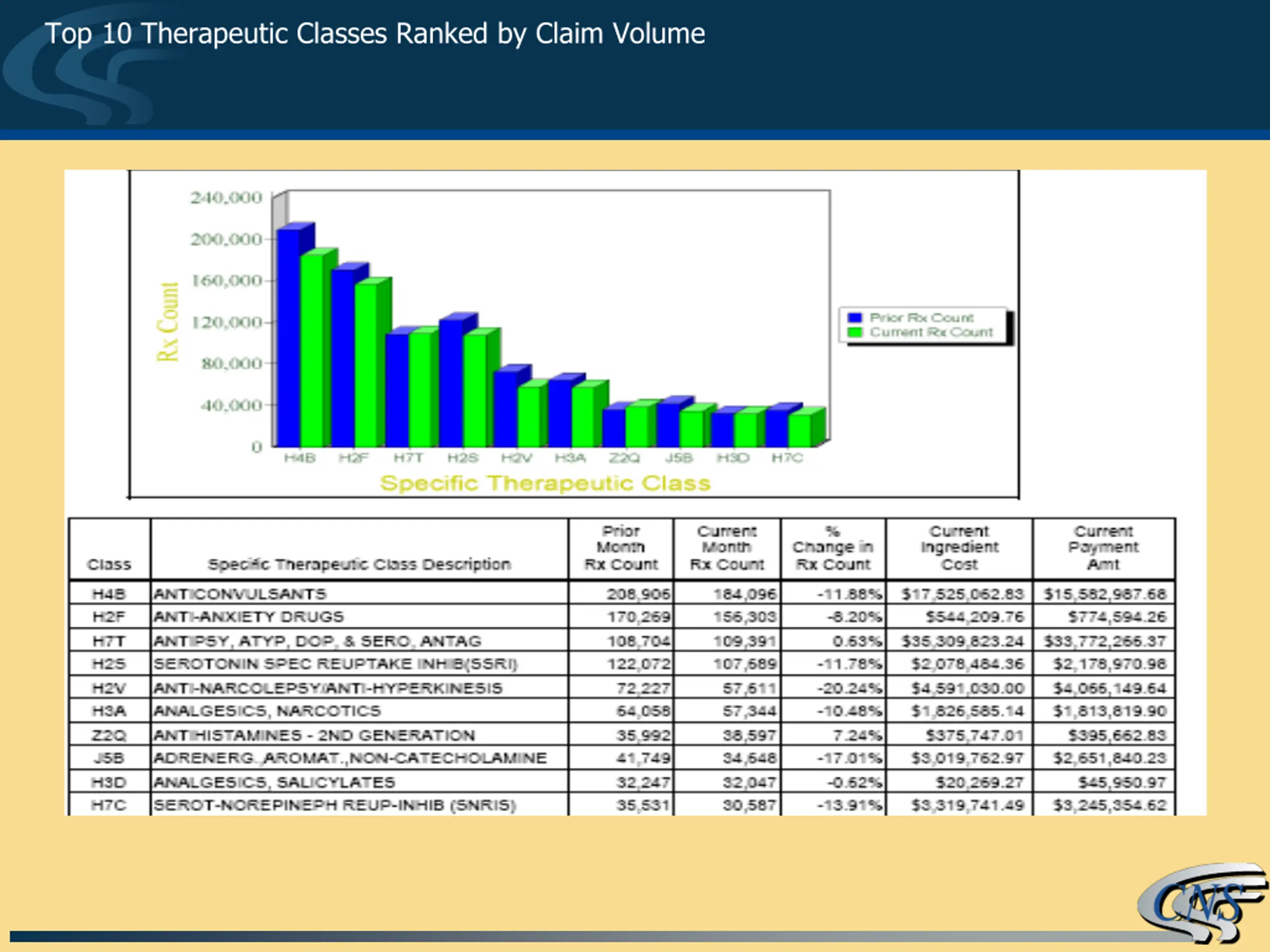Click 'Current Ingredient Cost' column header
1270x952 pixels.
tap(959, 548)
